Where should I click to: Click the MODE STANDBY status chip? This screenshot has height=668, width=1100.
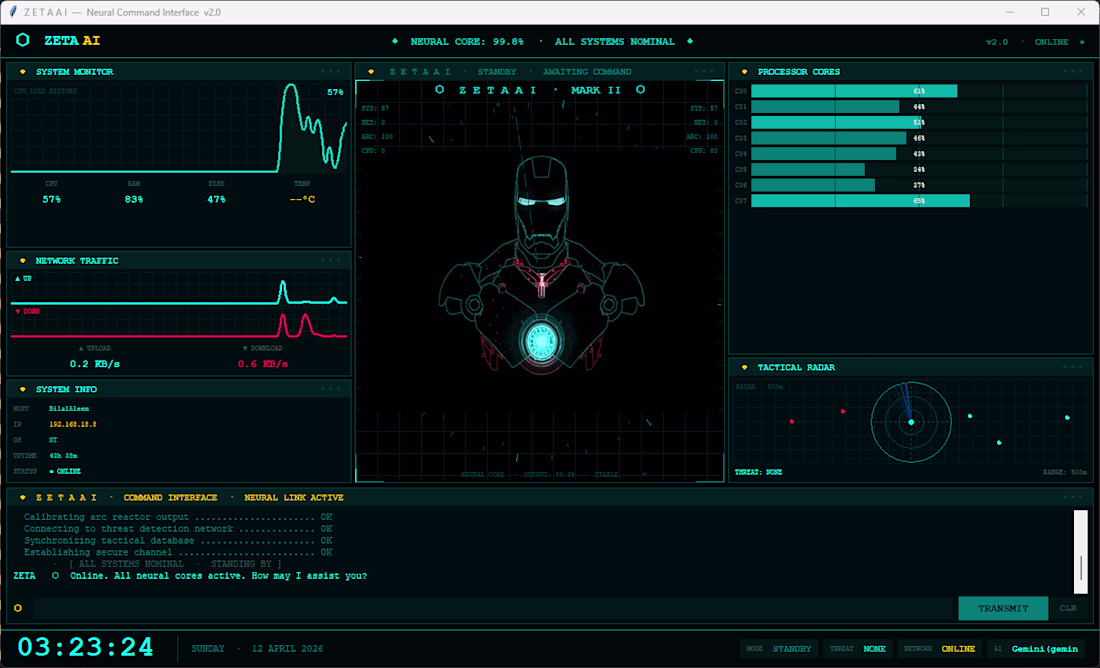pos(779,648)
